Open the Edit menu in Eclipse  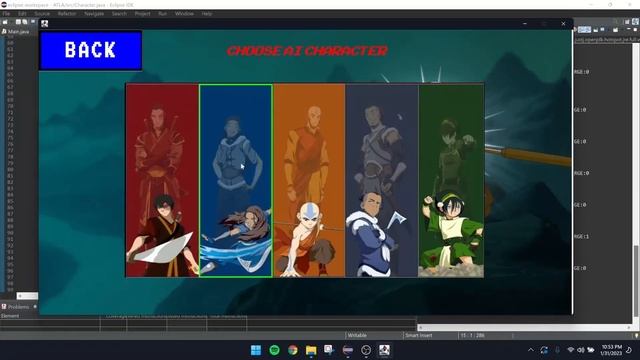22,13
